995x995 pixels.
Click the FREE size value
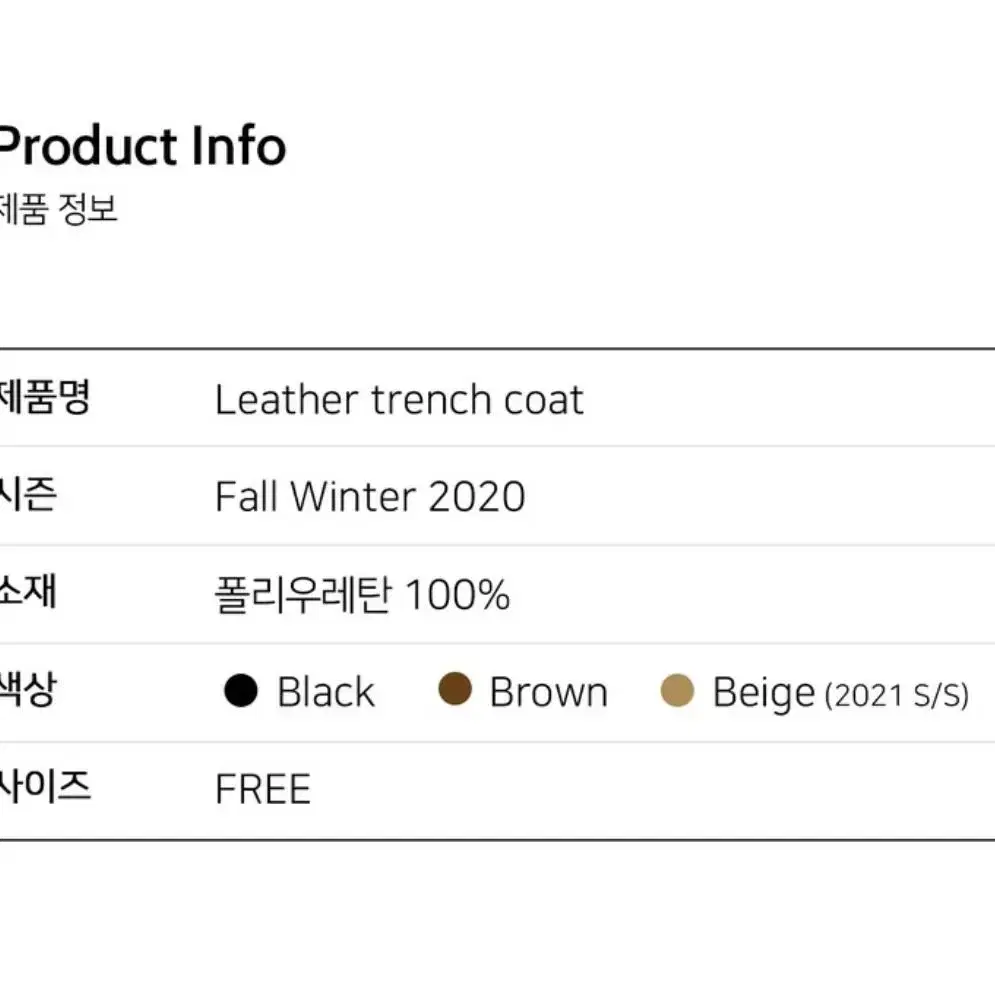coord(263,789)
